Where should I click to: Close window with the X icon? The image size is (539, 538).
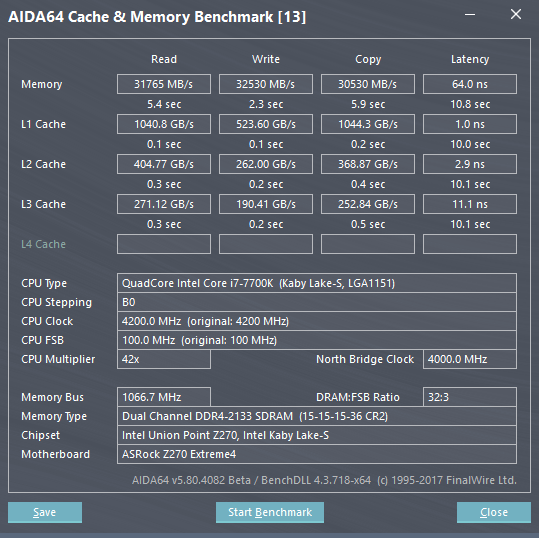[516, 14]
